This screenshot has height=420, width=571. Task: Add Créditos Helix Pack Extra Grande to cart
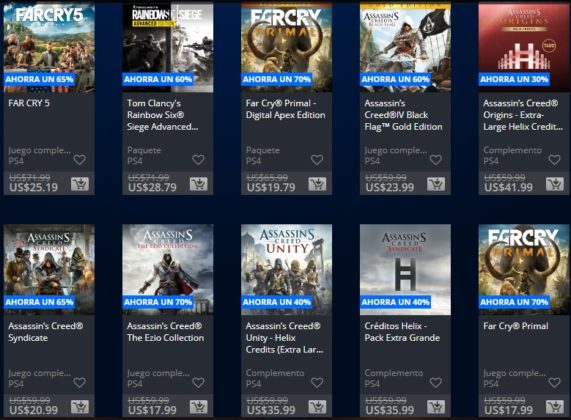tap(436, 407)
